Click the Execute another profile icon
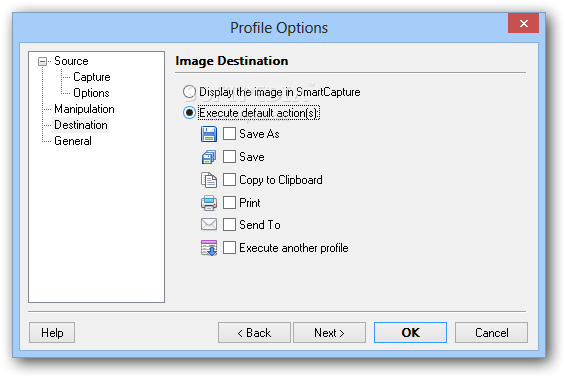This screenshot has height=378, width=566. 209,248
